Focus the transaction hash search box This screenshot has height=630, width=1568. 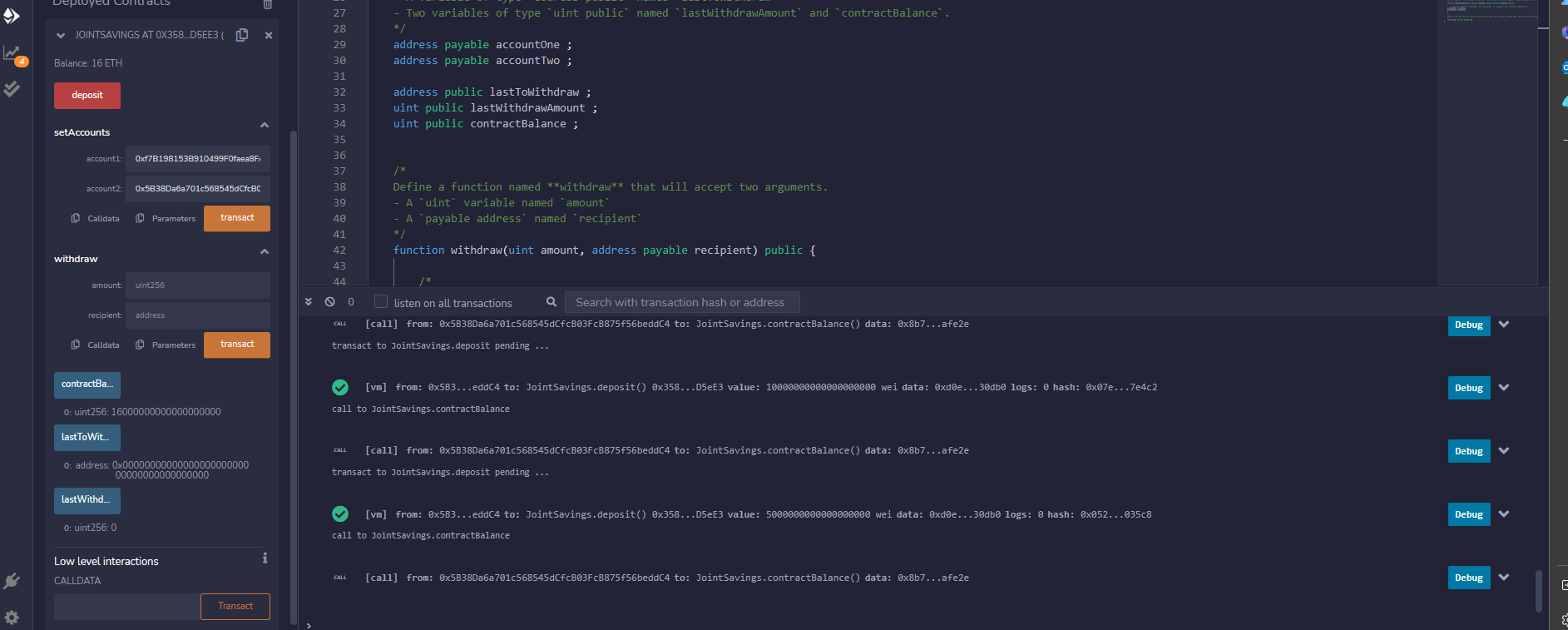[682, 302]
